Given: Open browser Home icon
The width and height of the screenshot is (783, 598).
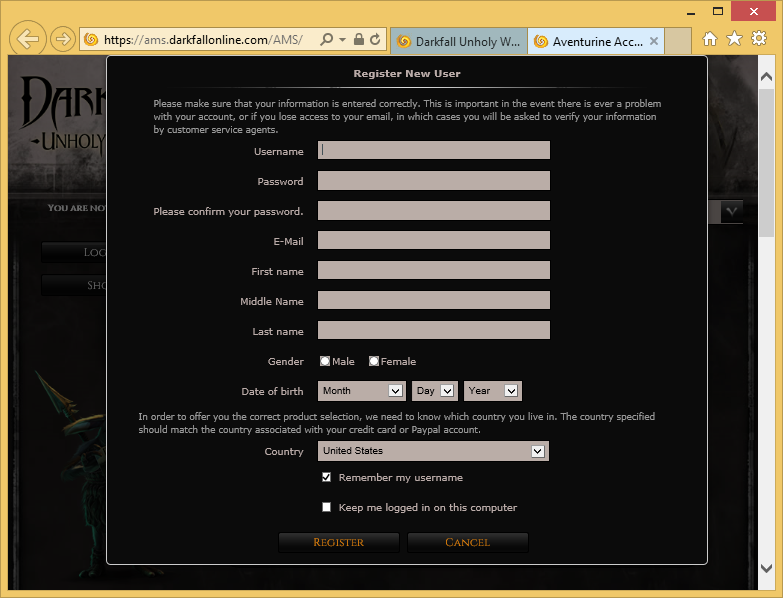Looking at the screenshot, I should click(710, 38).
